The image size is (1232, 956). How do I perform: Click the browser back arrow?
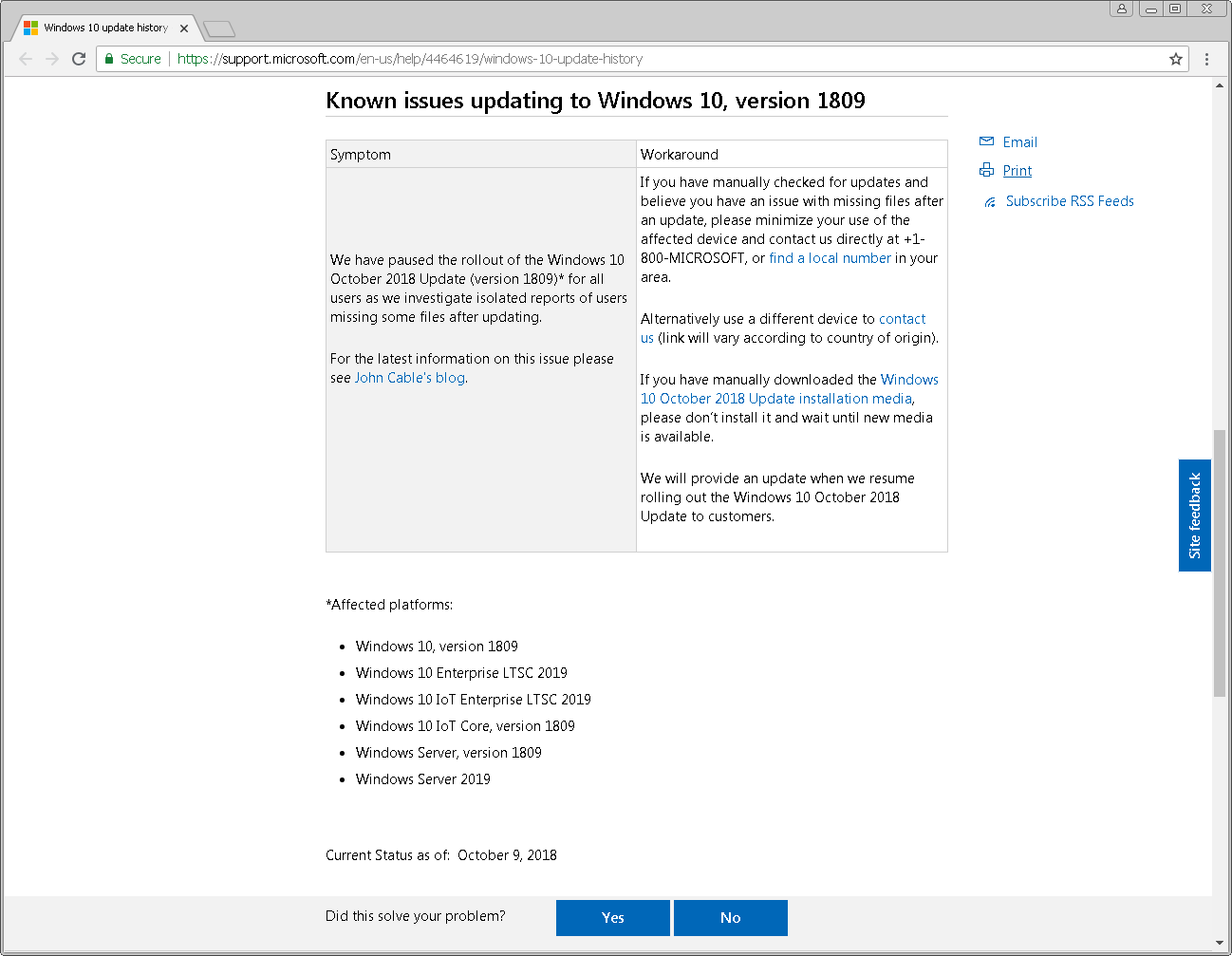[26, 59]
